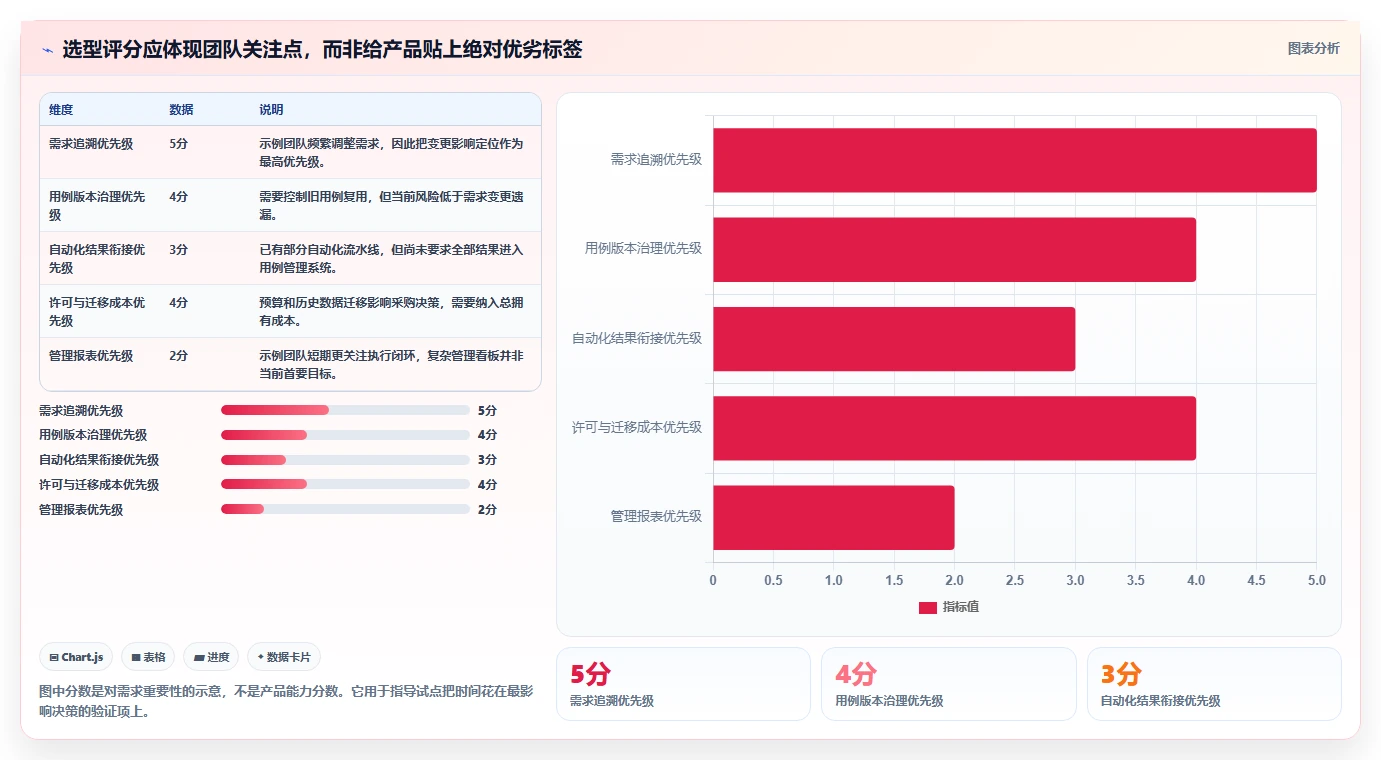Click the 许可与迁移成本优先级 progress bar

click(345, 485)
